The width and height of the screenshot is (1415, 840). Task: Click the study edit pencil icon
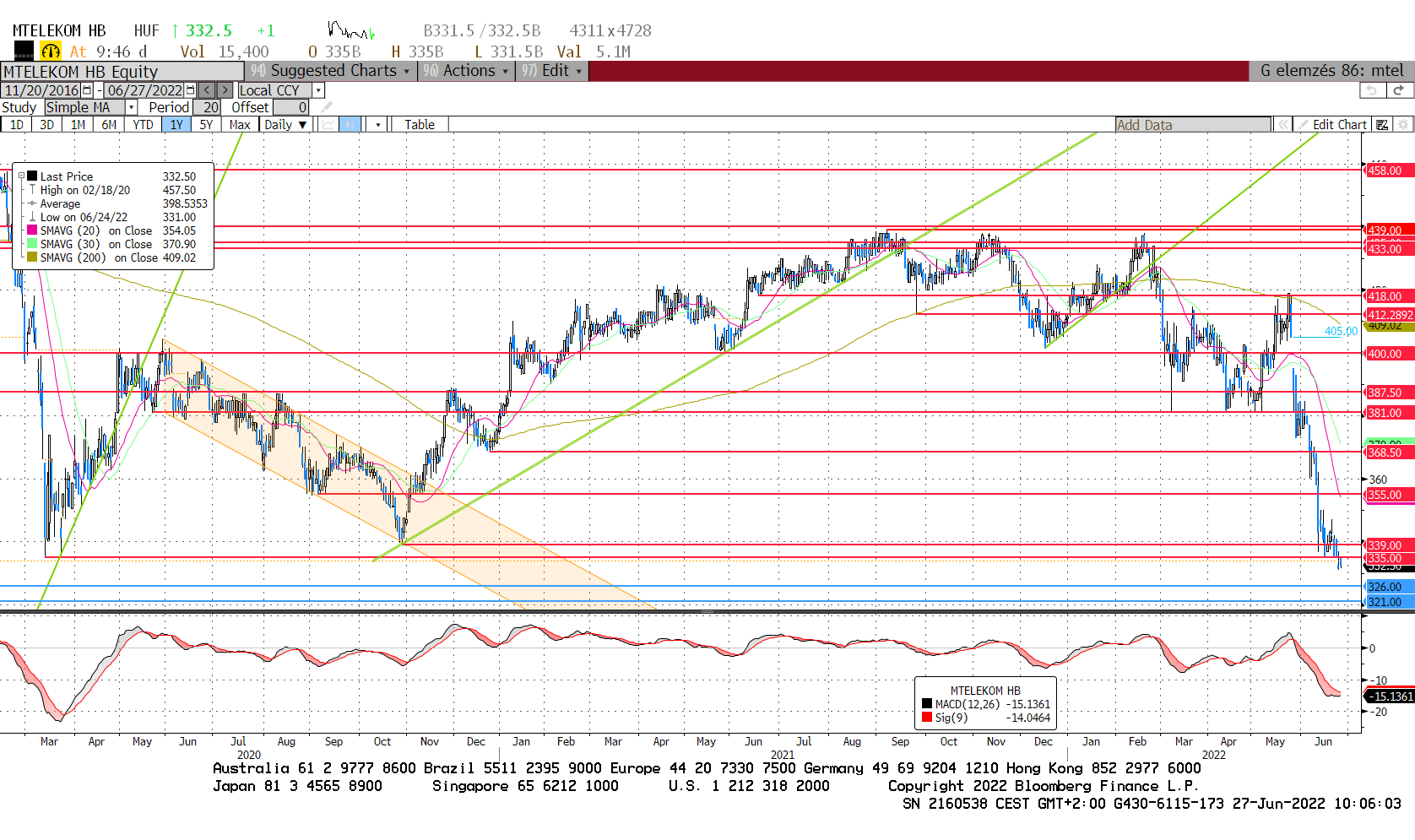[327, 107]
